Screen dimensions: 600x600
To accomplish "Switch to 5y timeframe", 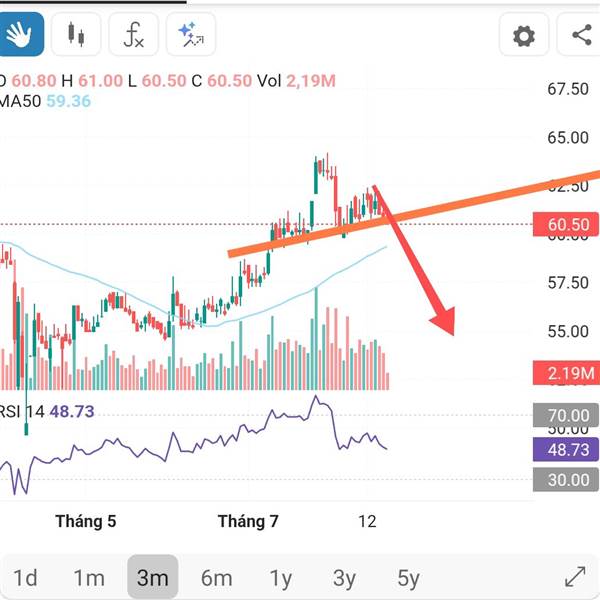I will 408,577.
